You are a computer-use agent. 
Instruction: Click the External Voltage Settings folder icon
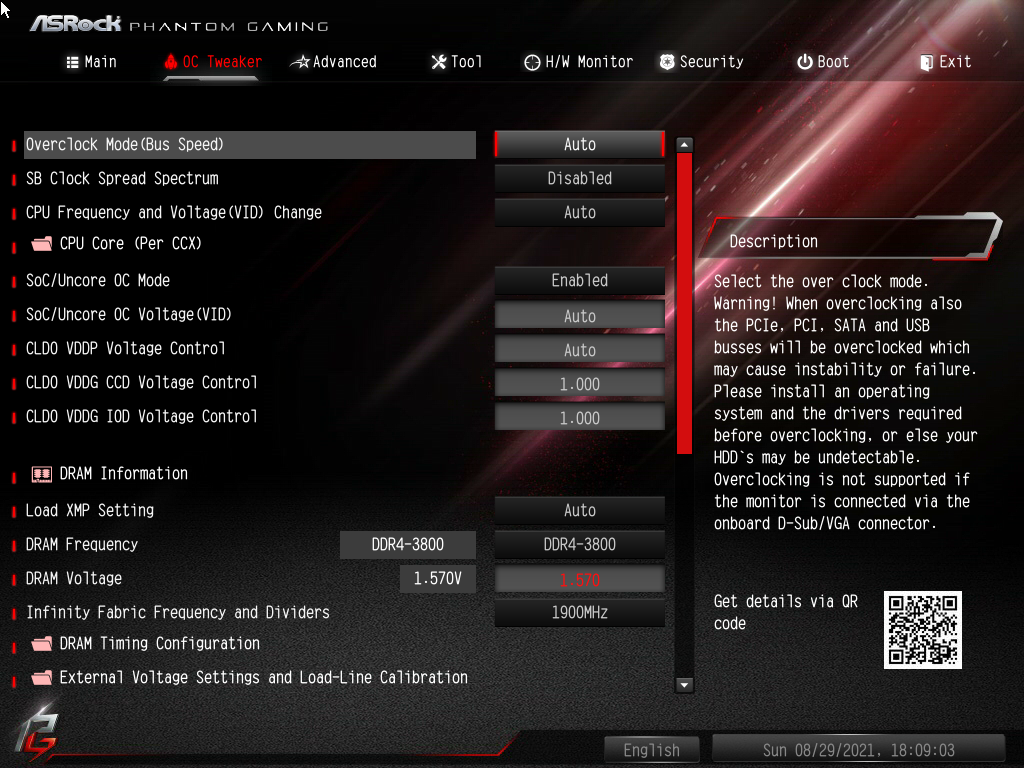click(x=42, y=678)
